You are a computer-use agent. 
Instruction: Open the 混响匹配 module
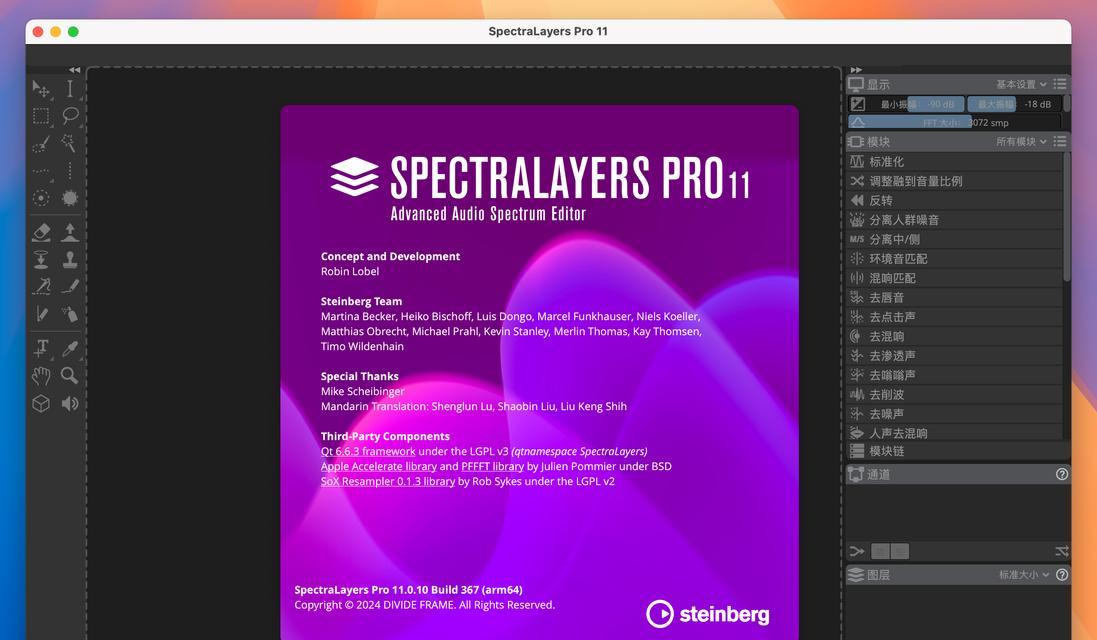[954, 278]
